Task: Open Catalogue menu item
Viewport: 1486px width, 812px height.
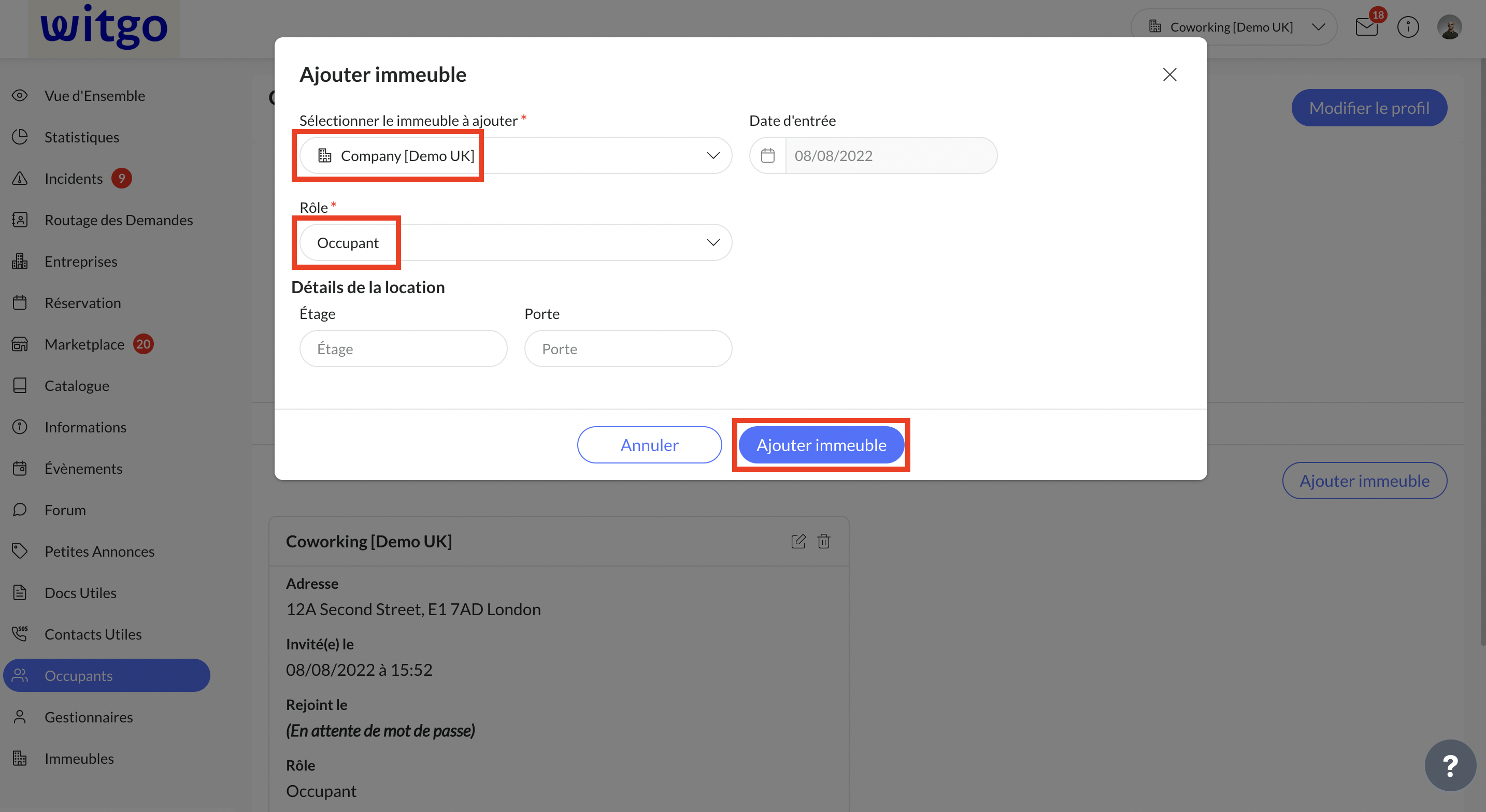Action: click(x=107, y=386)
